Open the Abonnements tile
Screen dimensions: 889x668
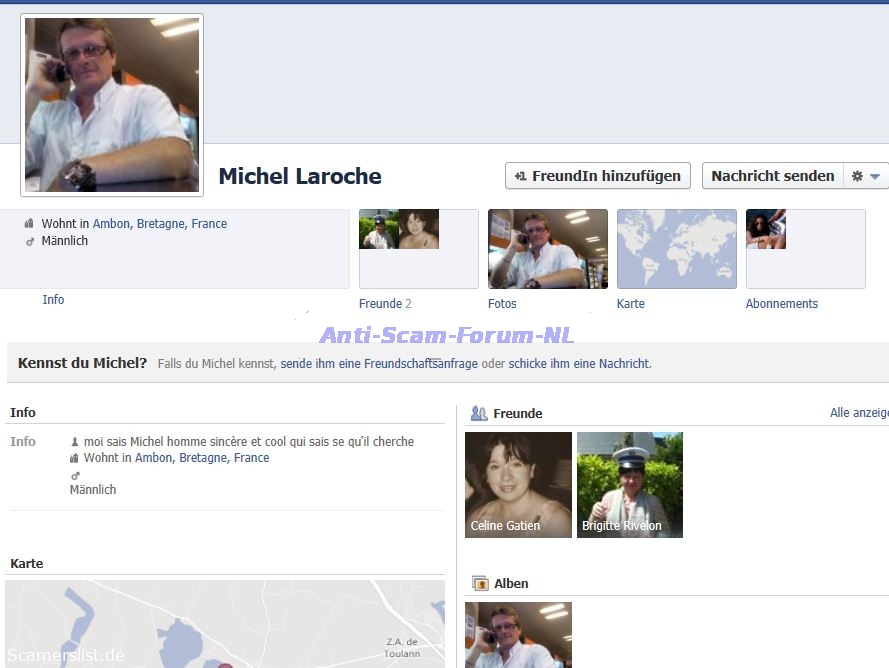click(805, 249)
